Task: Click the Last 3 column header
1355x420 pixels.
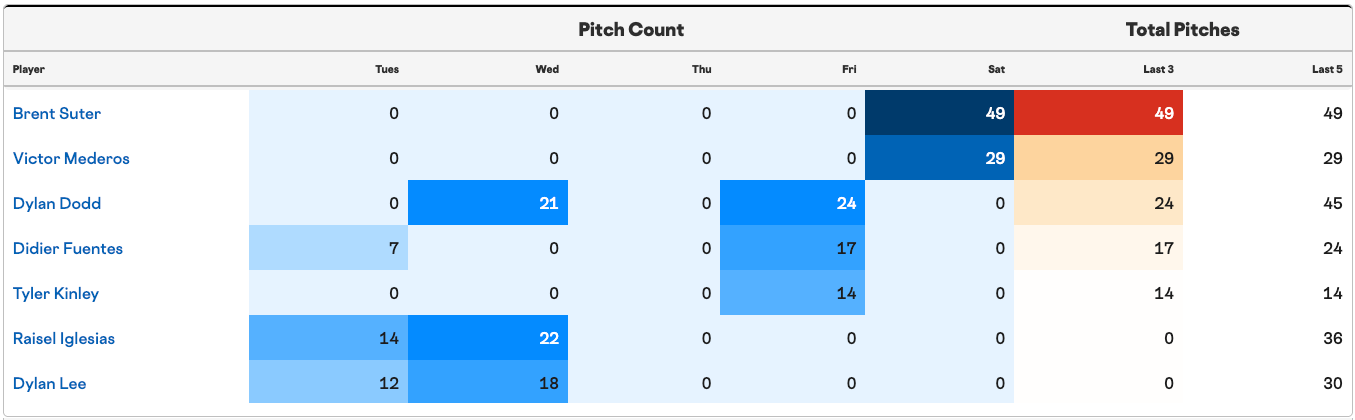Action: click(1159, 69)
